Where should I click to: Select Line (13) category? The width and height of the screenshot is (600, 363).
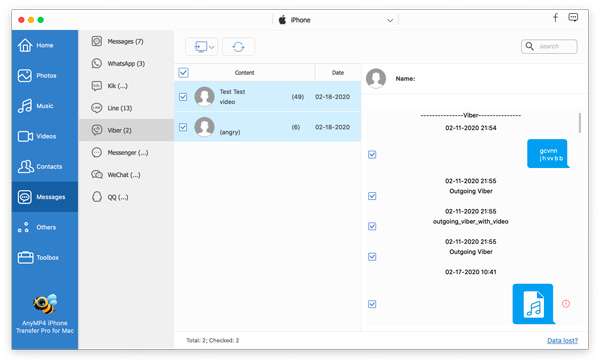pos(126,108)
